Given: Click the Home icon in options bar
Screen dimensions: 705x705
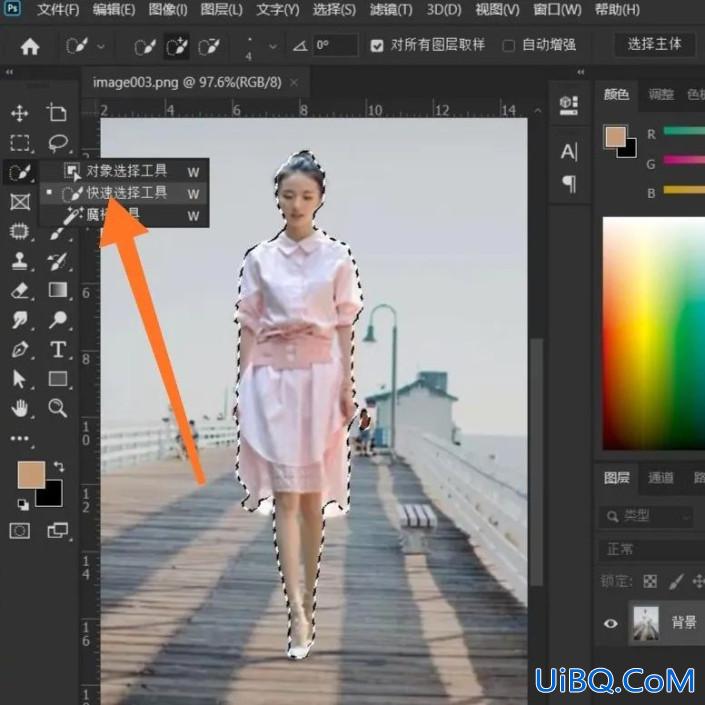Looking at the screenshot, I should point(30,46).
